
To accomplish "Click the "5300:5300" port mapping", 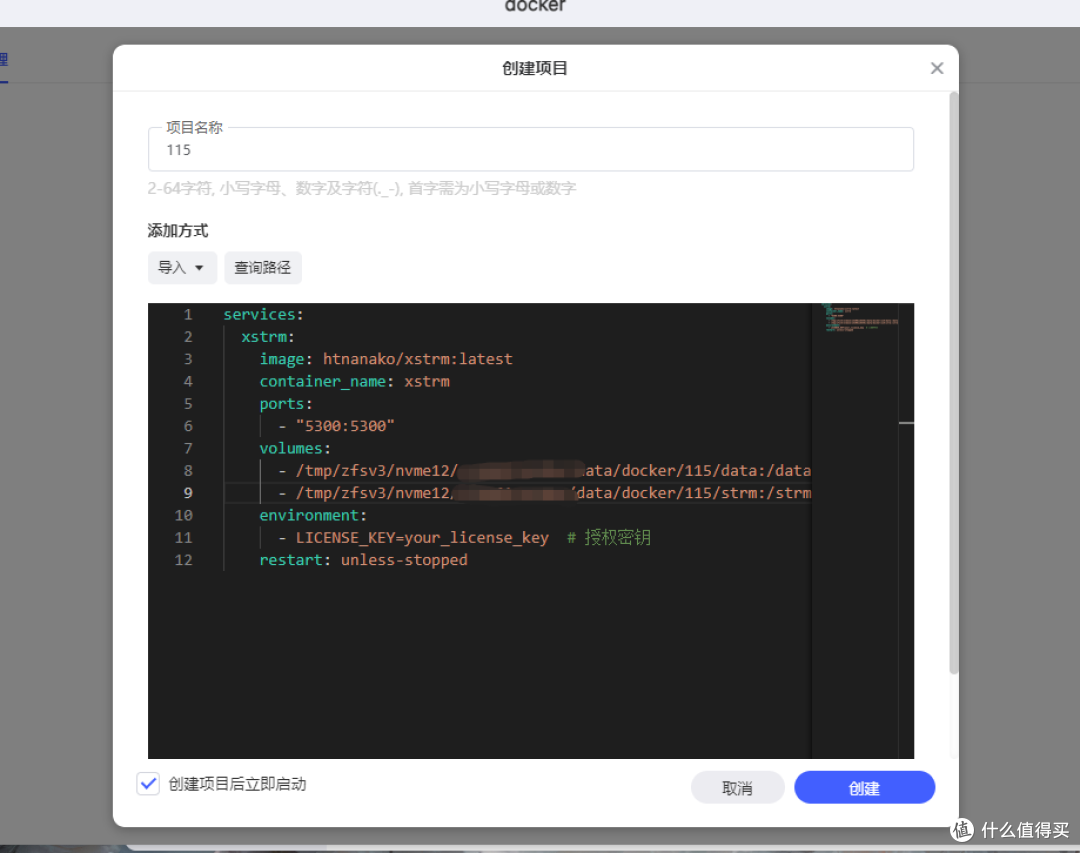I will [x=344, y=426].
